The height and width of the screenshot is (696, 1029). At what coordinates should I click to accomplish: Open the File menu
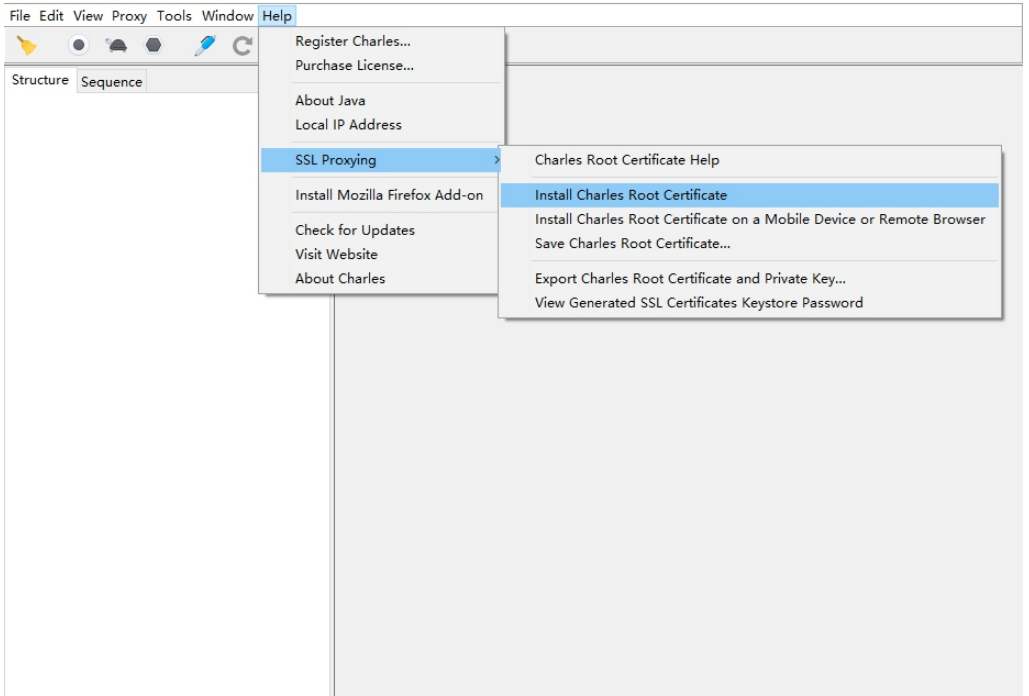(x=20, y=16)
